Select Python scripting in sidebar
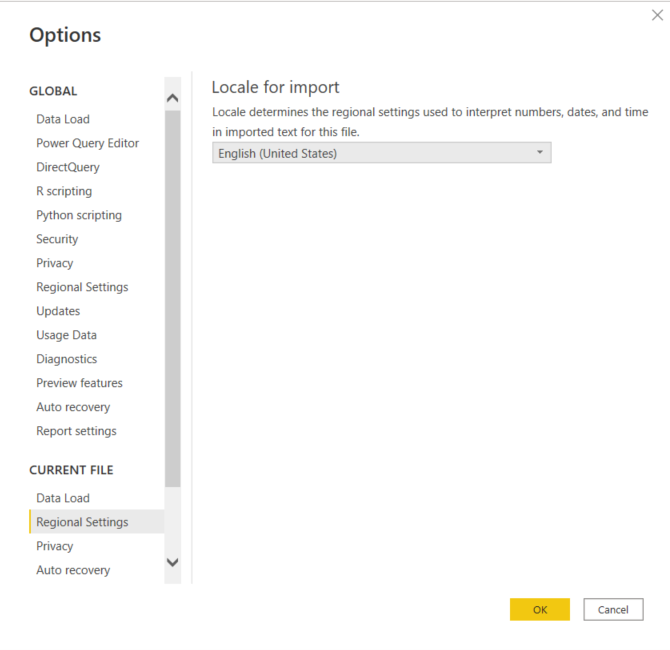The image size is (670, 650). click(x=79, y=215)
